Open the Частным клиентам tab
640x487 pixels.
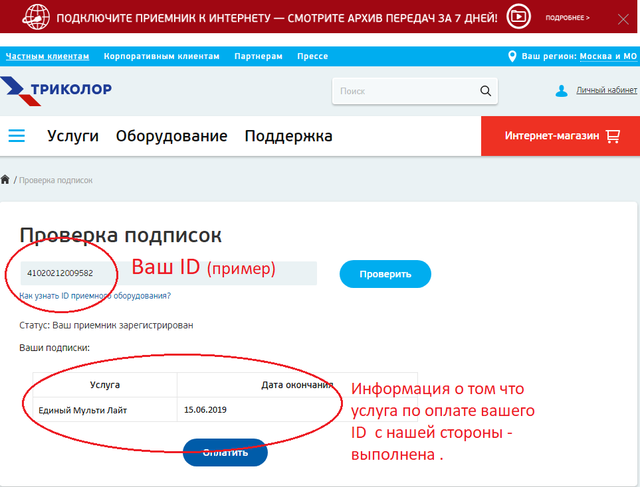(46, 56)
